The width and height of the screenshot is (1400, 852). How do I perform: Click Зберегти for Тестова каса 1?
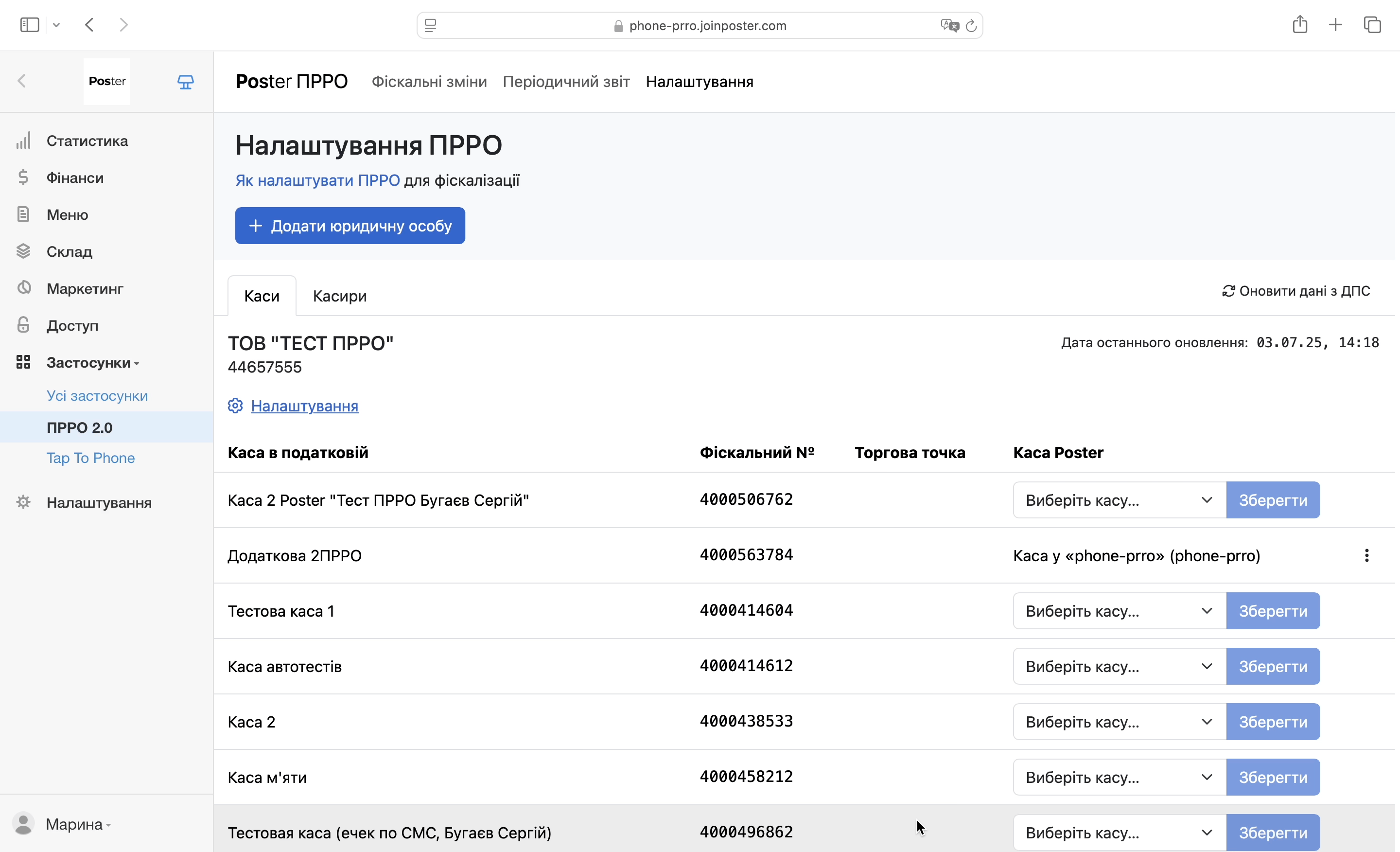point(1273,611)
